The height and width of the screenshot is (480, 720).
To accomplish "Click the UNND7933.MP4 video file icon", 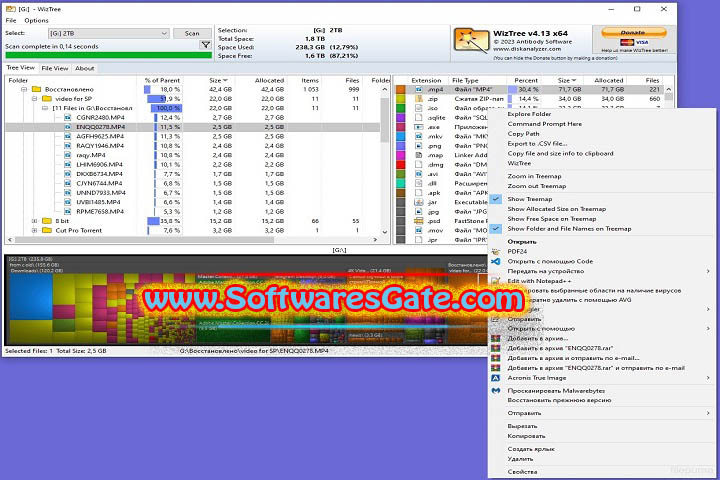I will (x=68, y=192).
